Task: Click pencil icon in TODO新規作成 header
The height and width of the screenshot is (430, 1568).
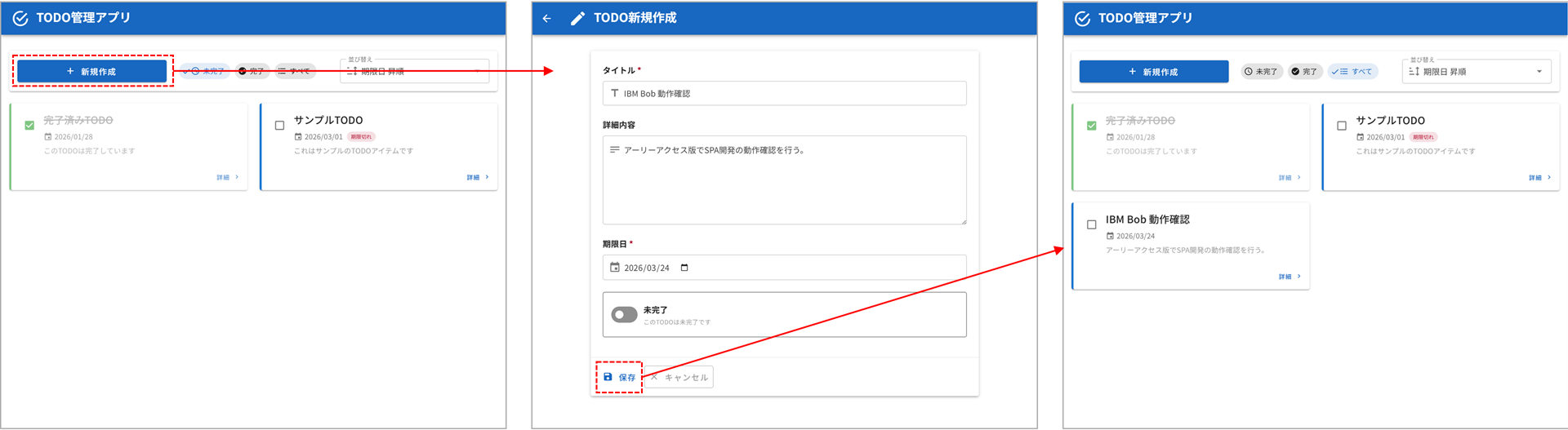Action: tap(577, 18)
